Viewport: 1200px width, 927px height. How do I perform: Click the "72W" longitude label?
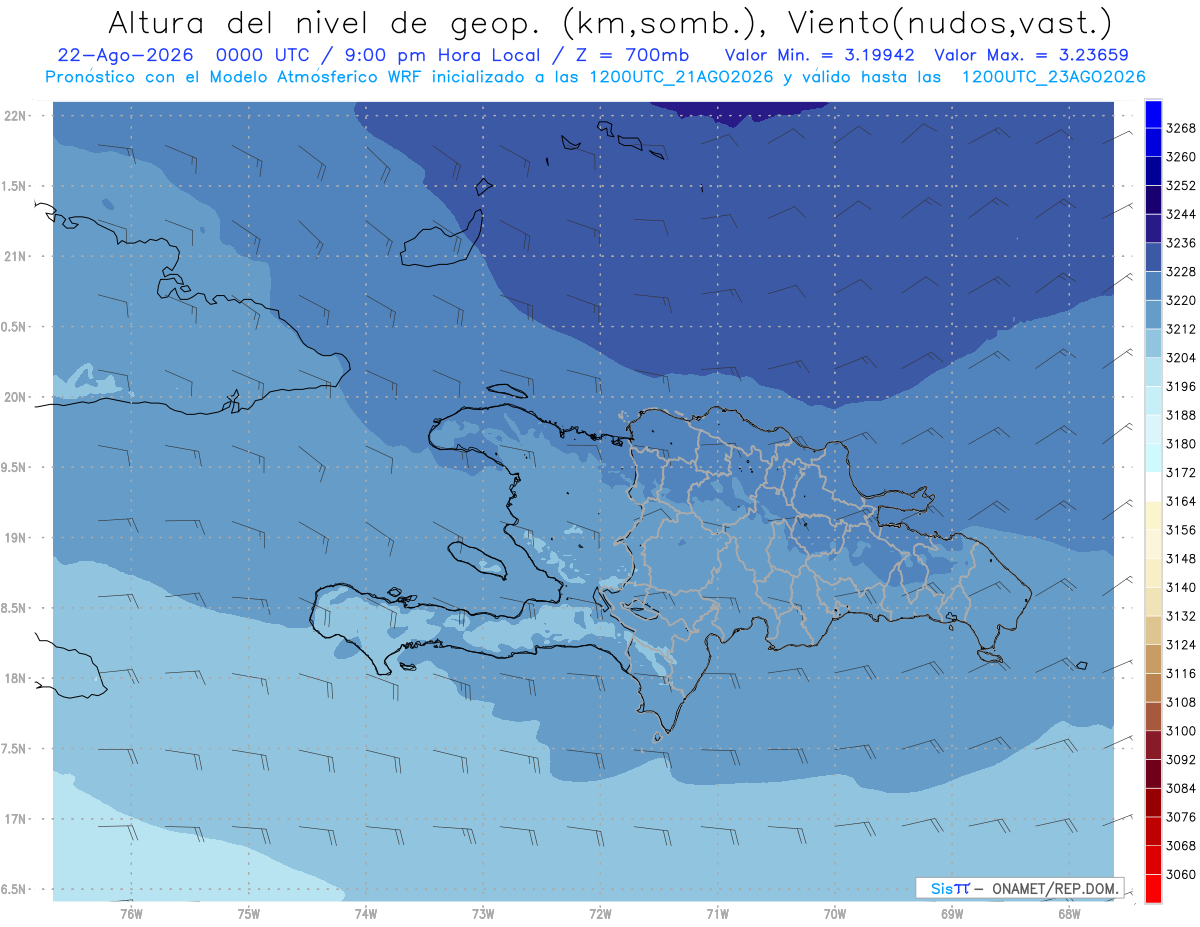[x=600, y=913]
